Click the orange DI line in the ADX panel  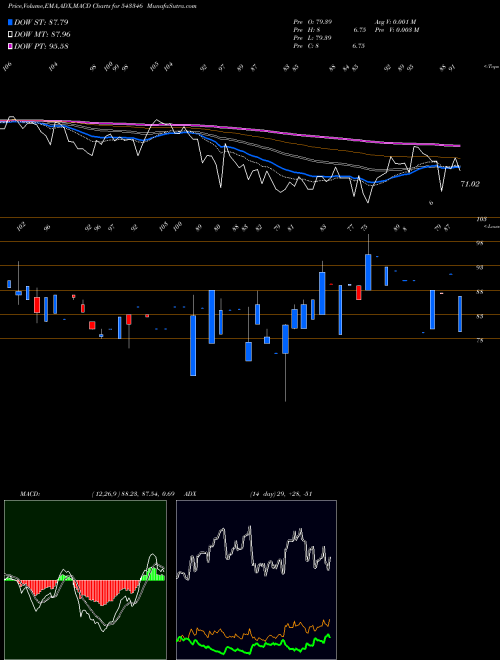(253, 631)
